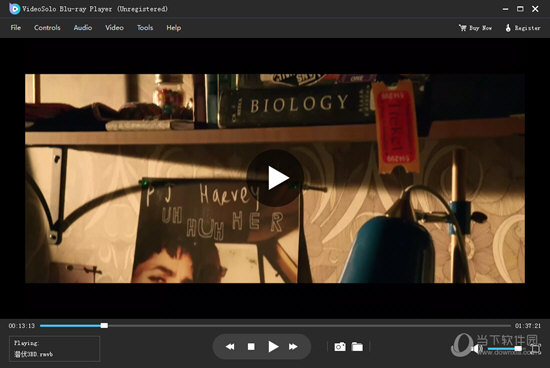This screenshot has width=550, height=368.
Task: Stop playback with the stop button
Action: [x=251, y=347]
